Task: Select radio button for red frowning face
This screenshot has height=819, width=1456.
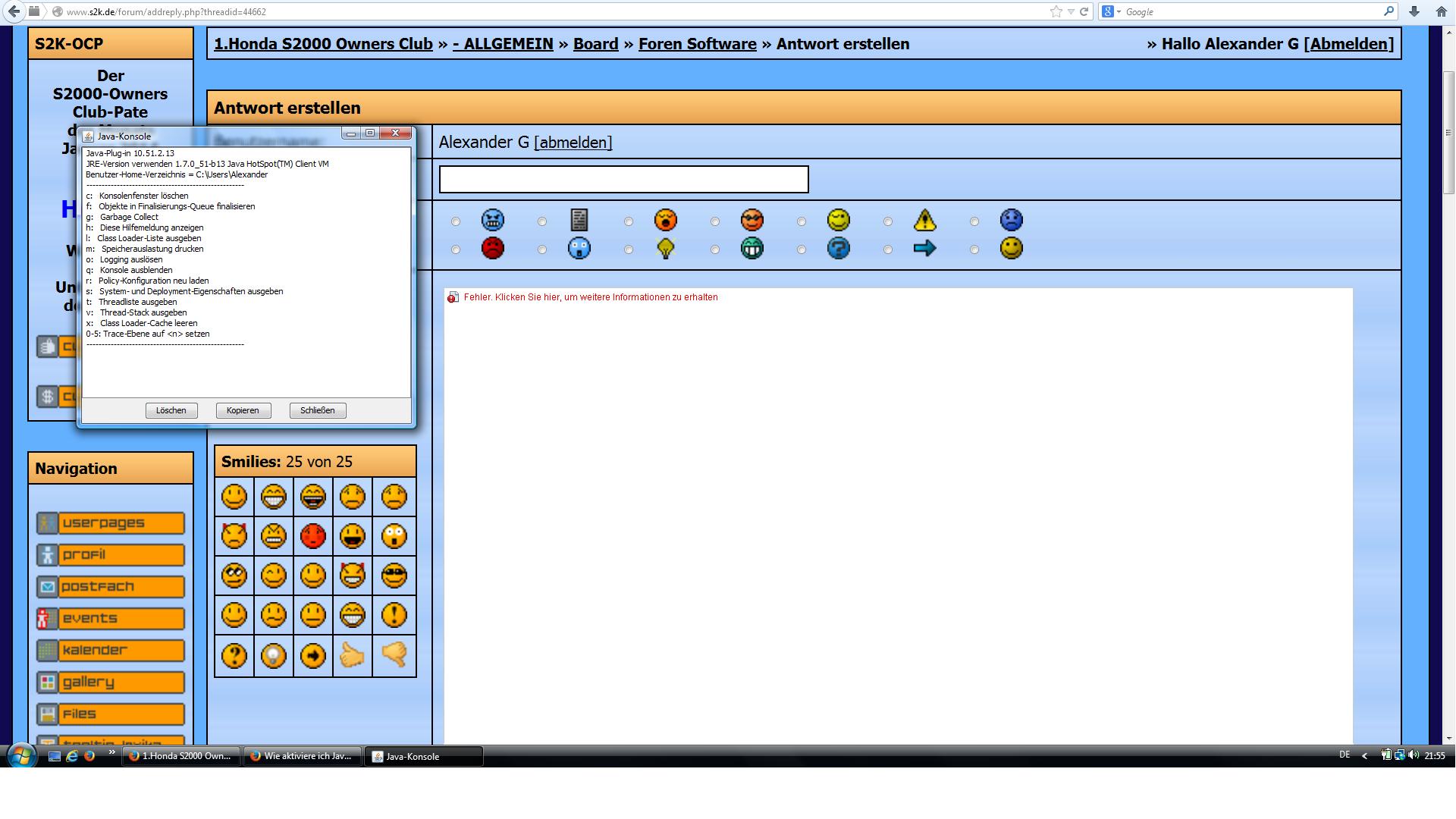Action: [x=456, y=249]
